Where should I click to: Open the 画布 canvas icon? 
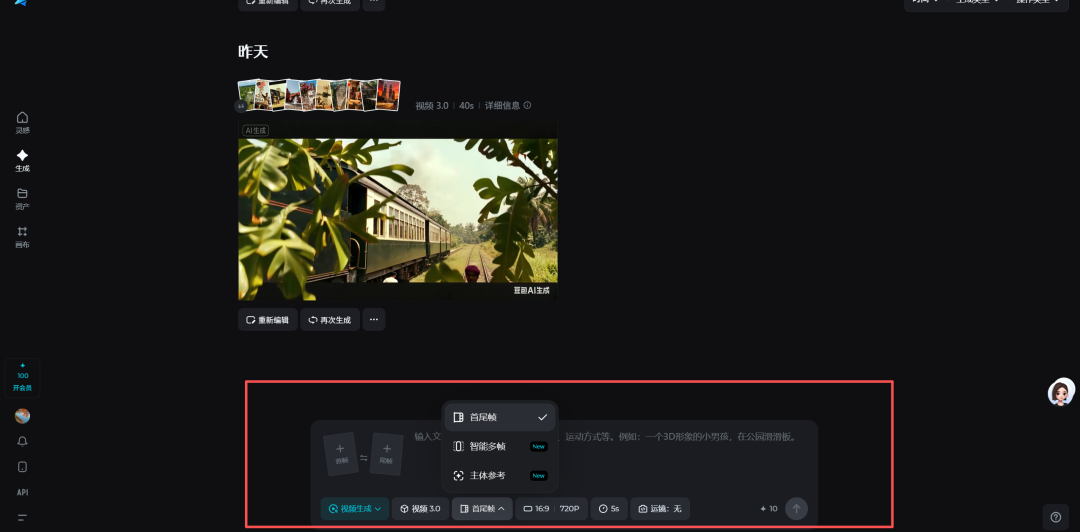pos(23,236)
